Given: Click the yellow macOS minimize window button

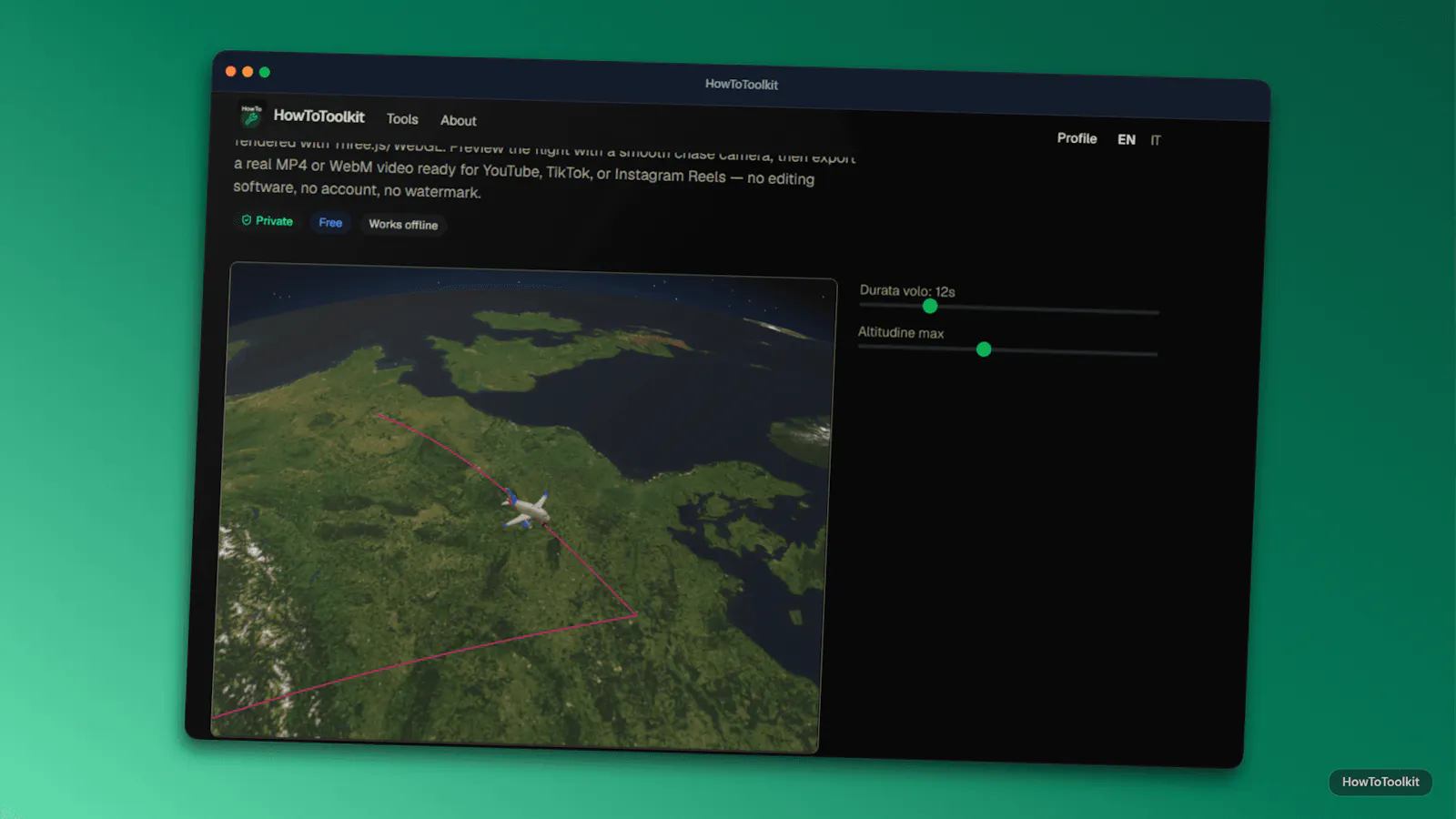Looking at the screenshot, I should [x=248, y=72].
